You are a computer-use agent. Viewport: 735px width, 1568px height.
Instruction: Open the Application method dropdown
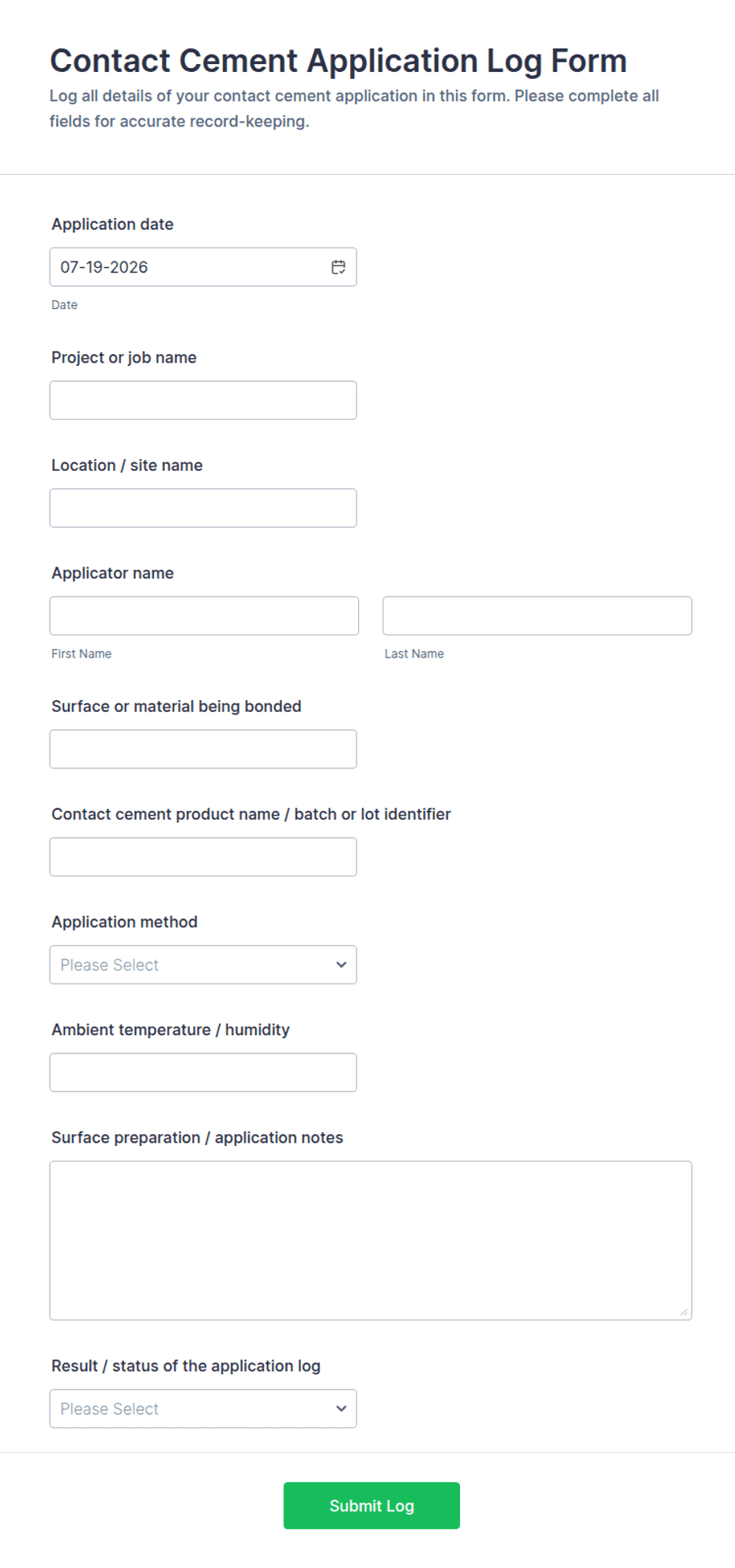(x=203, y=965)
